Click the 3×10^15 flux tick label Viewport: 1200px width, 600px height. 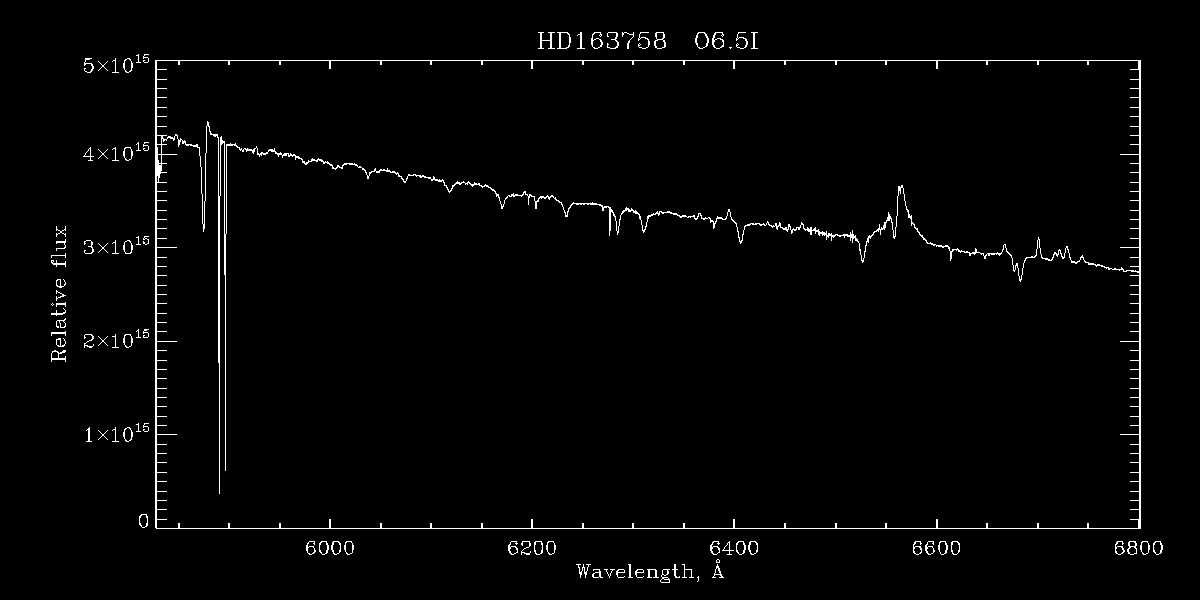click(115, 248)
